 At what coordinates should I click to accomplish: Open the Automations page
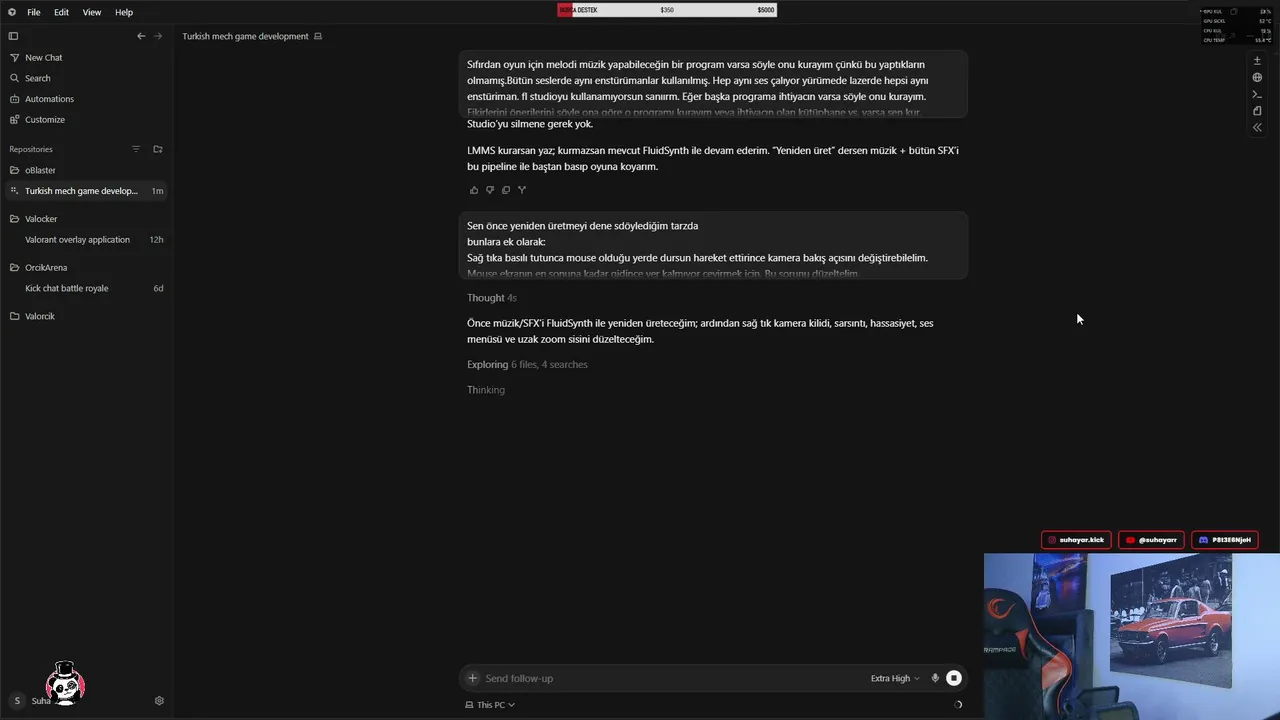tap(84, 99)
